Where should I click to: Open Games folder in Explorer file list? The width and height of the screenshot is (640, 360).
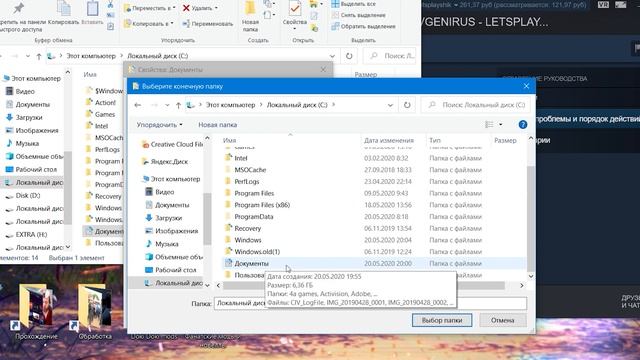(x=100, y=114)
